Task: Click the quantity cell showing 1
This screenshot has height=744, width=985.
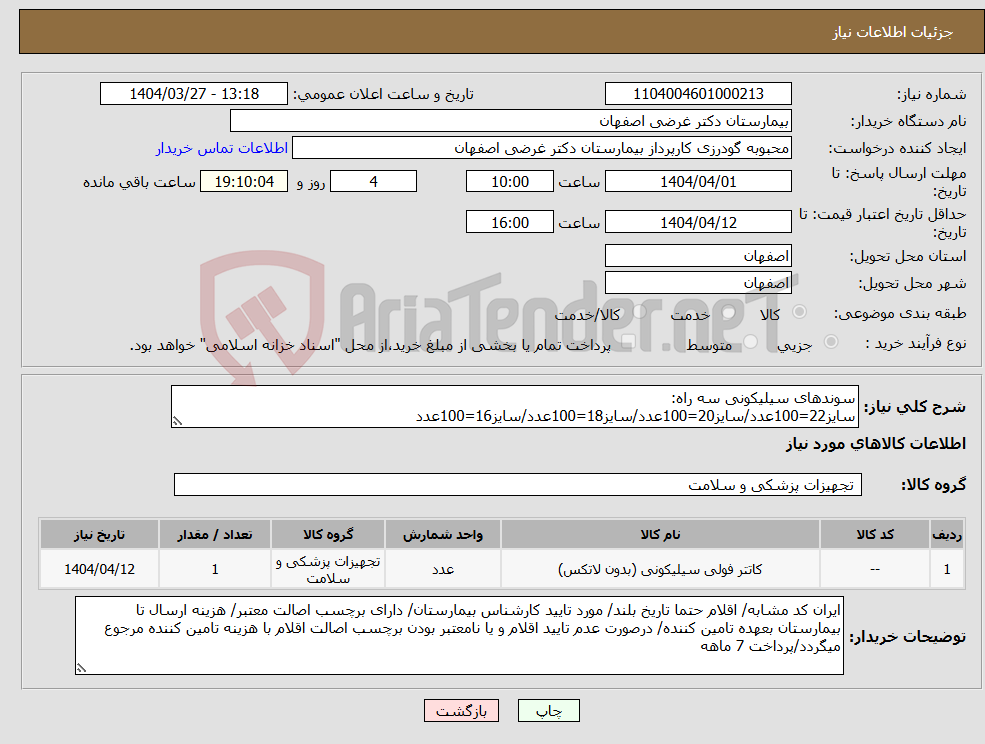Action: click(x=215, y=569)
